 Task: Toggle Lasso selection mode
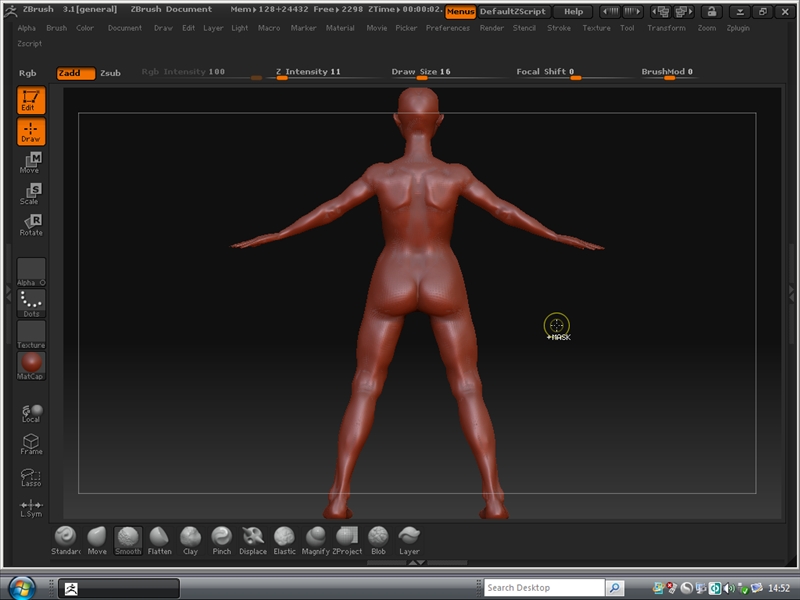point(31,478)
